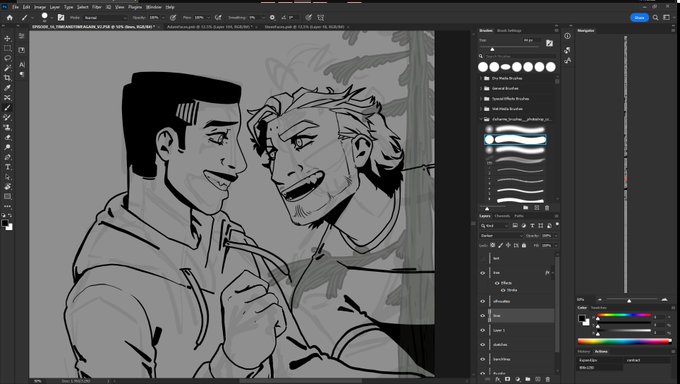Select the Magic Wand tool
Screen dimensions: 680x384
(7, 68)
